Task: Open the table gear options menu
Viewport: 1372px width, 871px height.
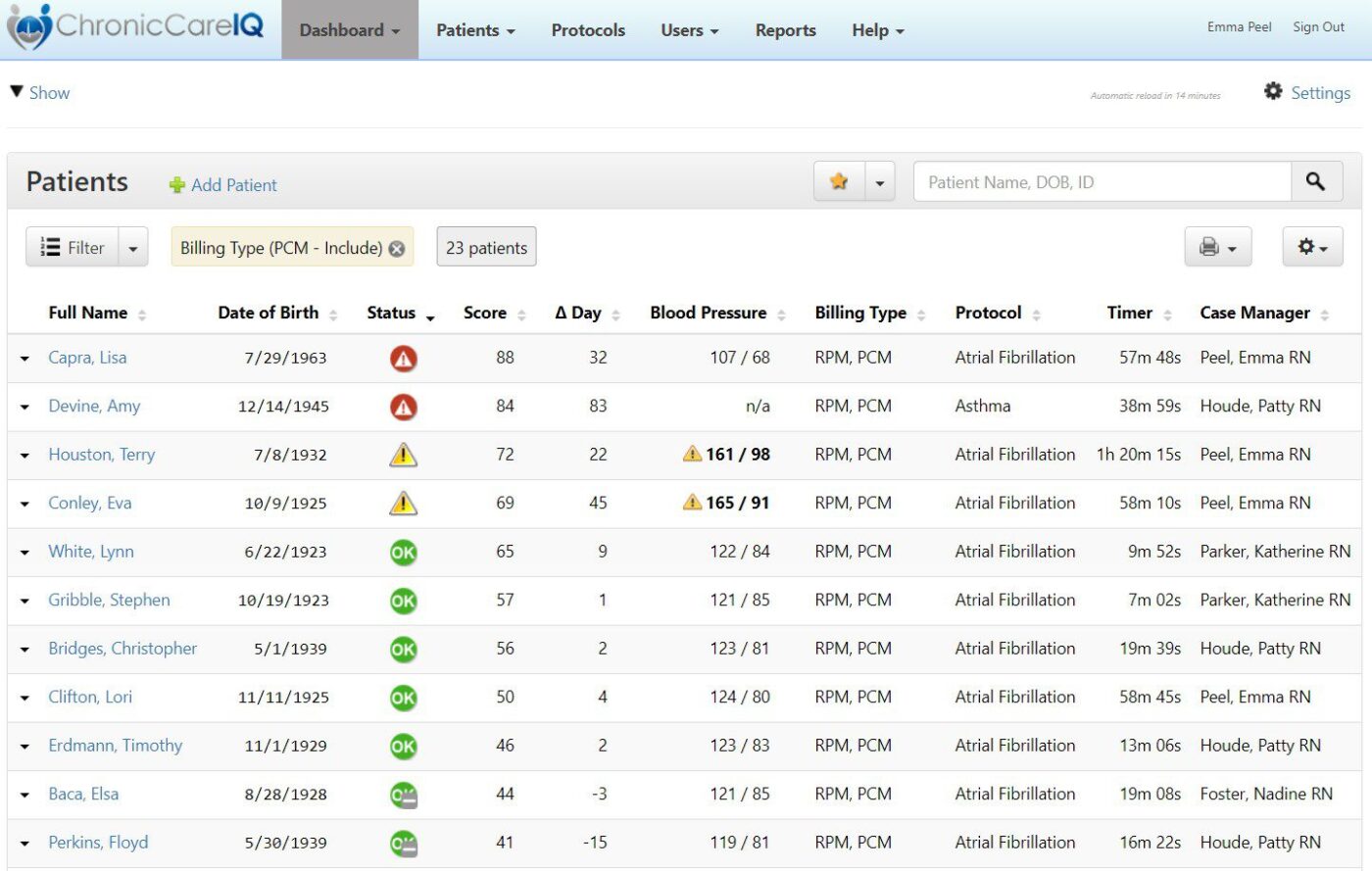Action: 1312,247
